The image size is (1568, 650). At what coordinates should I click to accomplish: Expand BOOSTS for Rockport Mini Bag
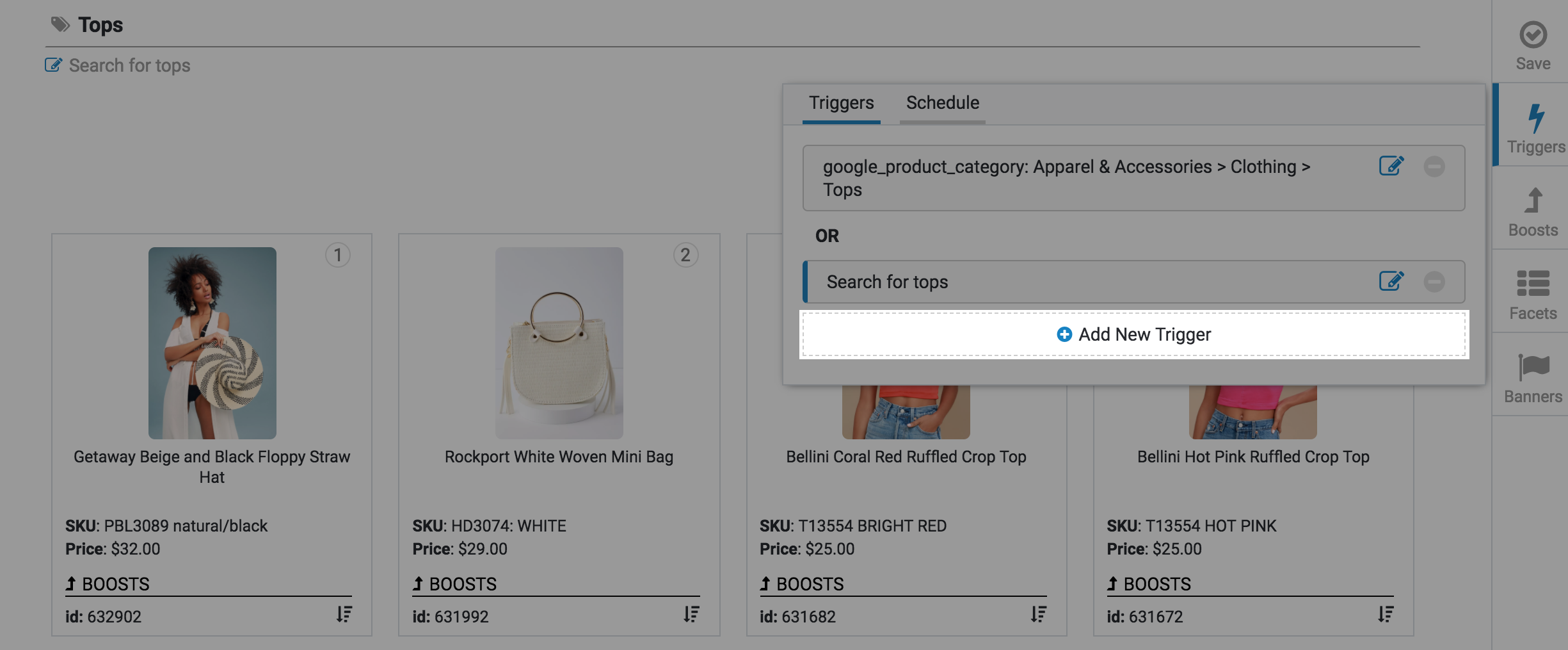click(454, 584)
